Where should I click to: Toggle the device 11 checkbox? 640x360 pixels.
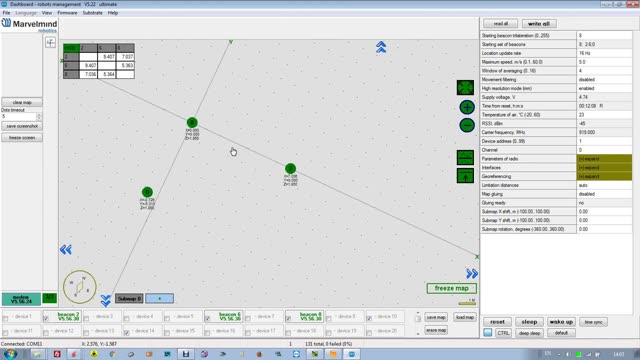click(x=5, y=333)
